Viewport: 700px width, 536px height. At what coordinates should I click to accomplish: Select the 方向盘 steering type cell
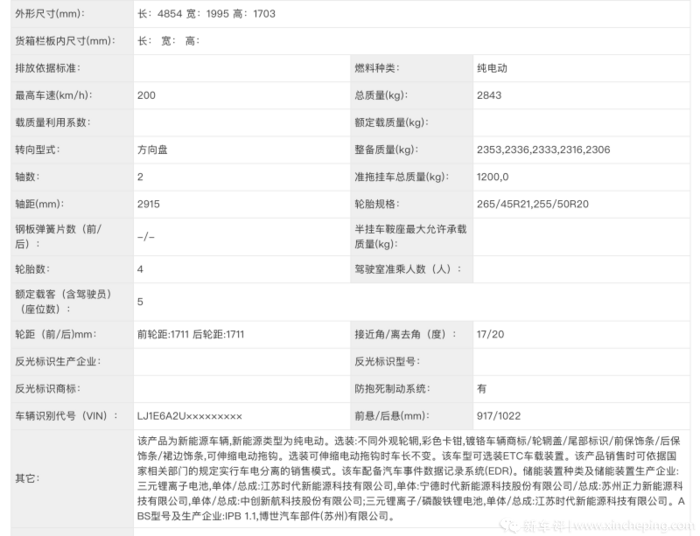click(x=153, y=149)
